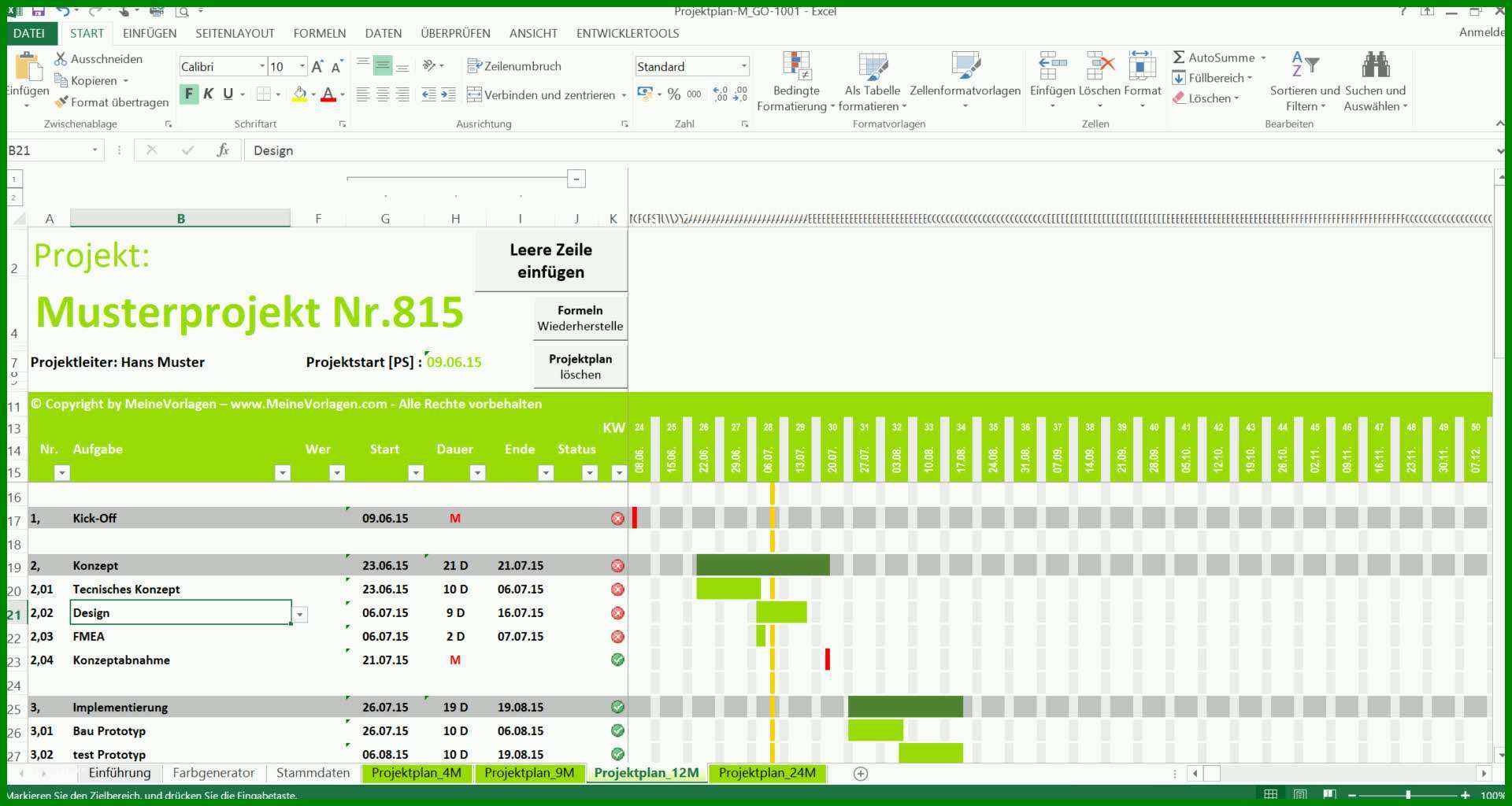Image resolution: width=1512 pixels, height=806 pixels.
Task: Click Verbinden und zentrieren
Action: click(x=541, y=94)
